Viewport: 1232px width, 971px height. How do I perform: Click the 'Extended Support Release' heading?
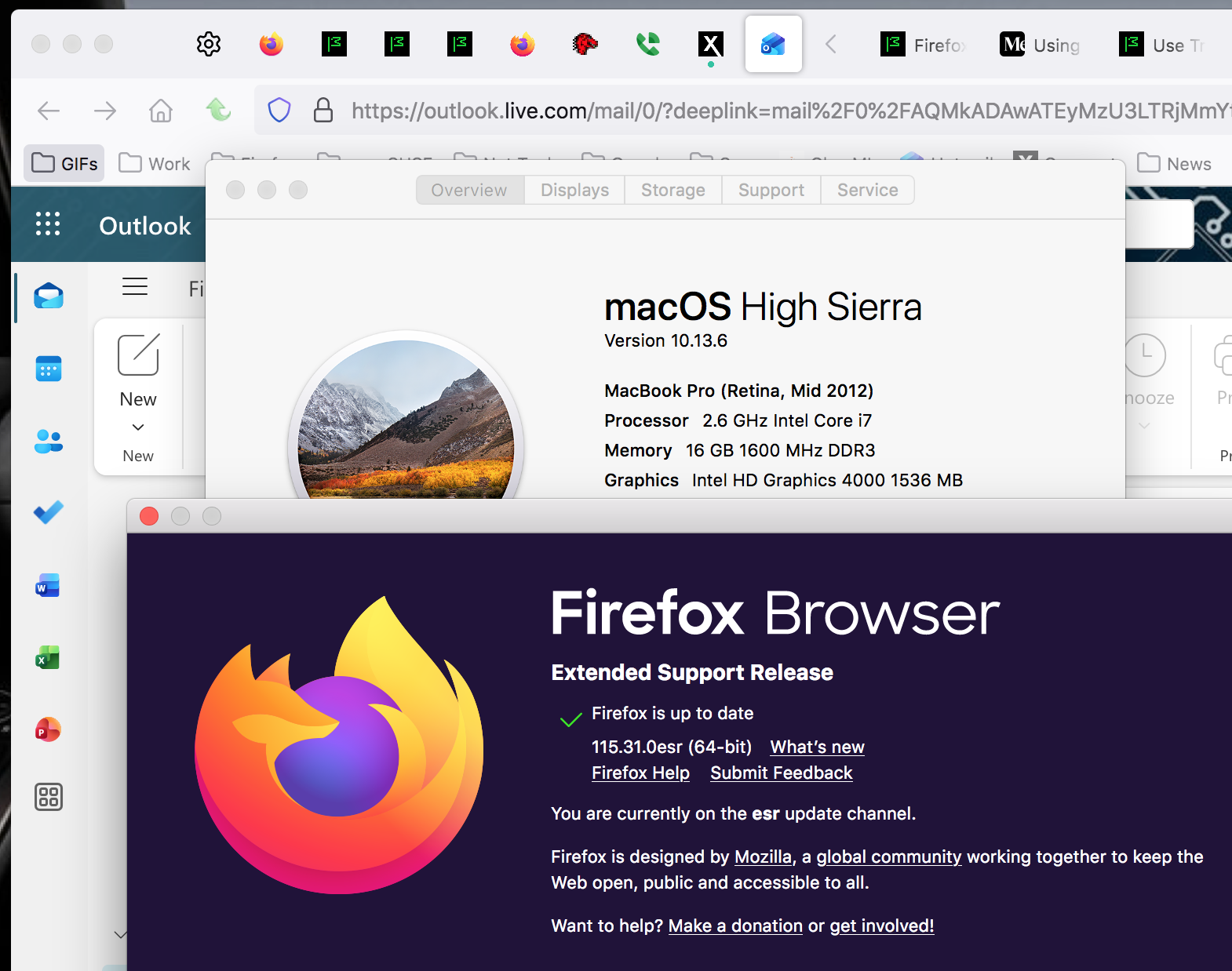click(692, 672)
